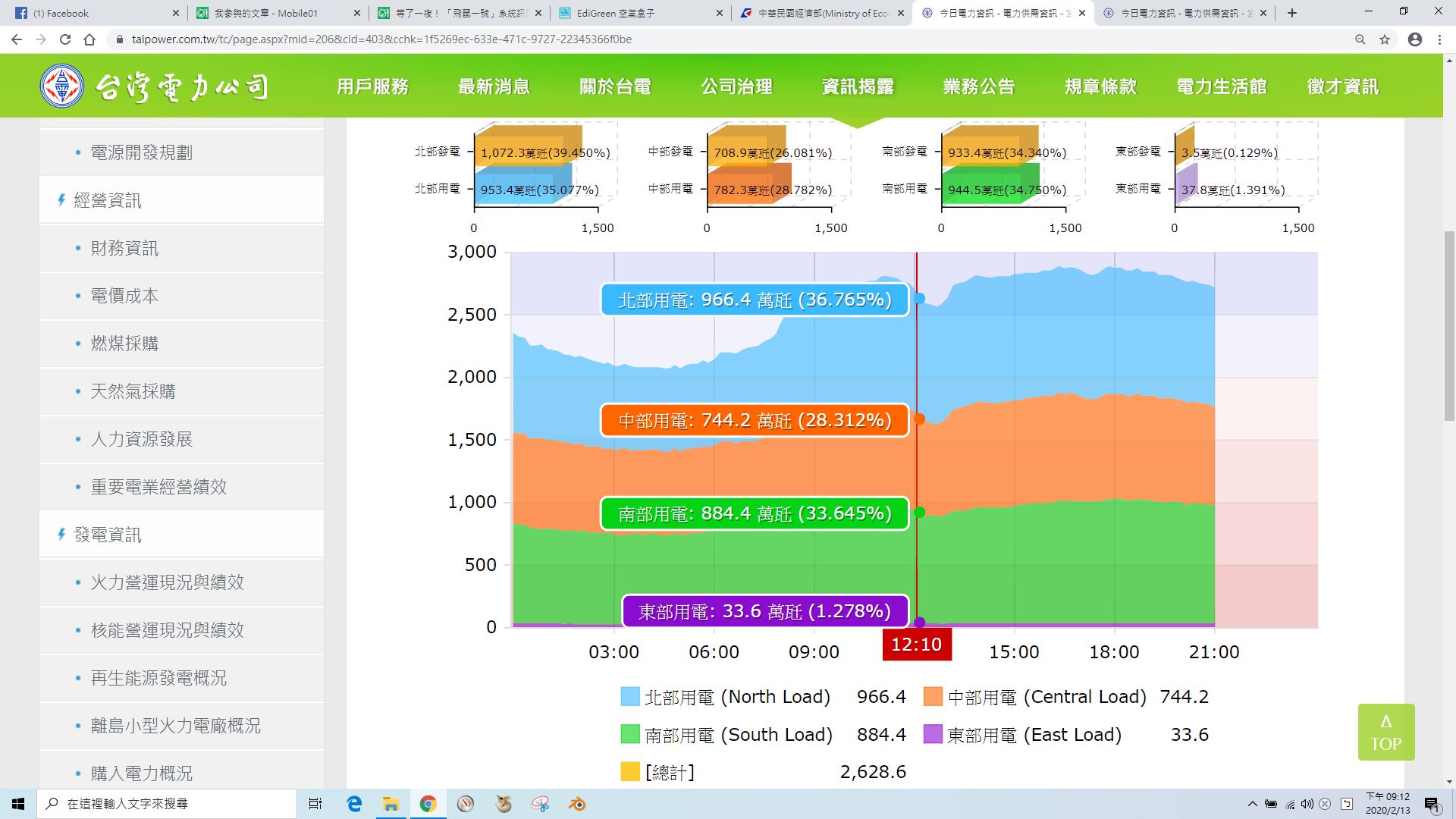Switch to the Mobile01 tab
The image size is (1456, 819).
click(276, 13)
